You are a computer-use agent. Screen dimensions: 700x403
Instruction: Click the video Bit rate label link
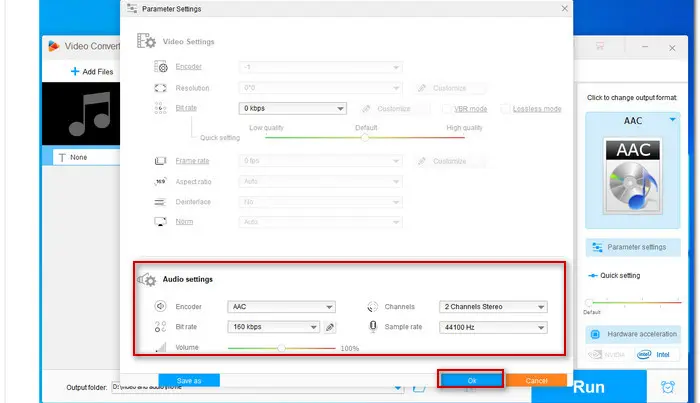click(x=186, y=108)
